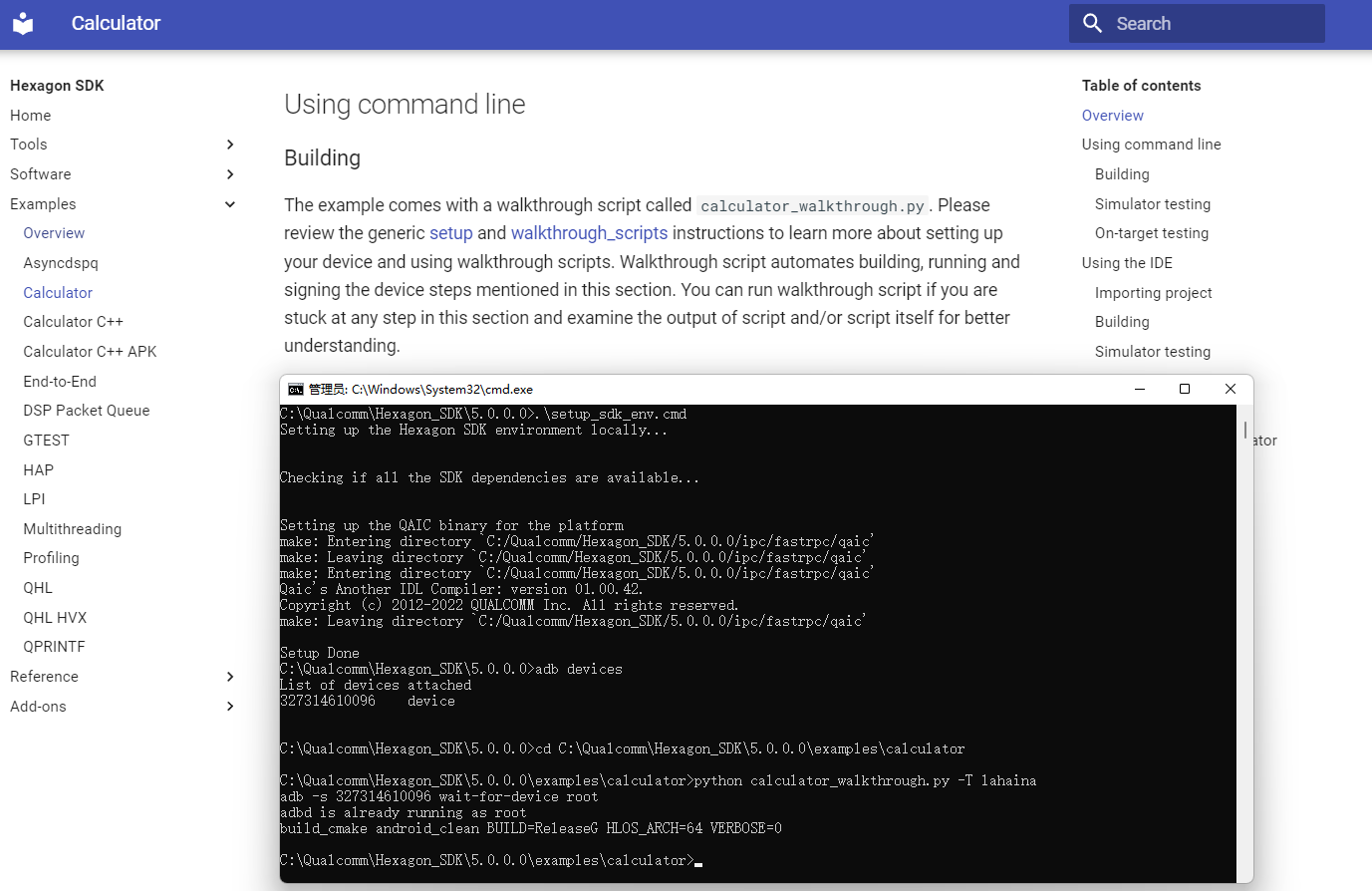Click the 'calculator_walkthrough.py' inline code

coord(812,206)
